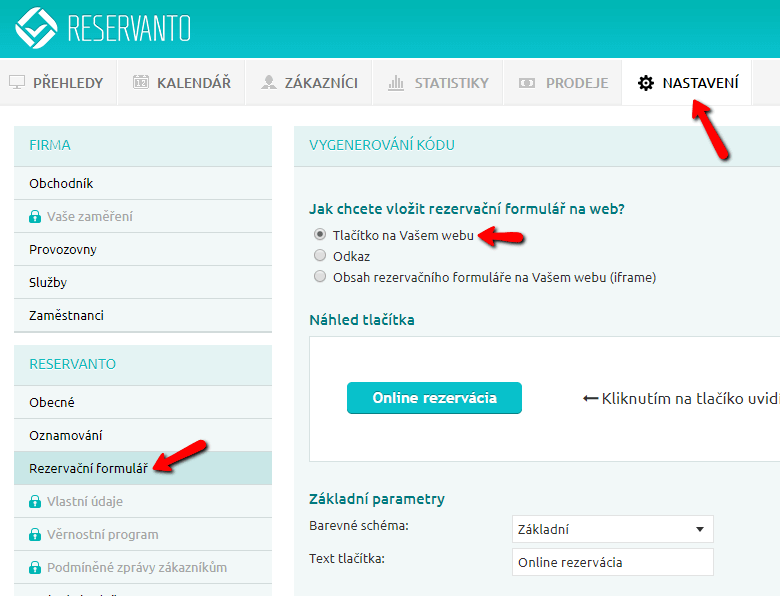The width and height of the screenshot is (780, 596).
Task: Open Podmíněné zprávy zákazníkům entry
Action: tap(143, 567)
